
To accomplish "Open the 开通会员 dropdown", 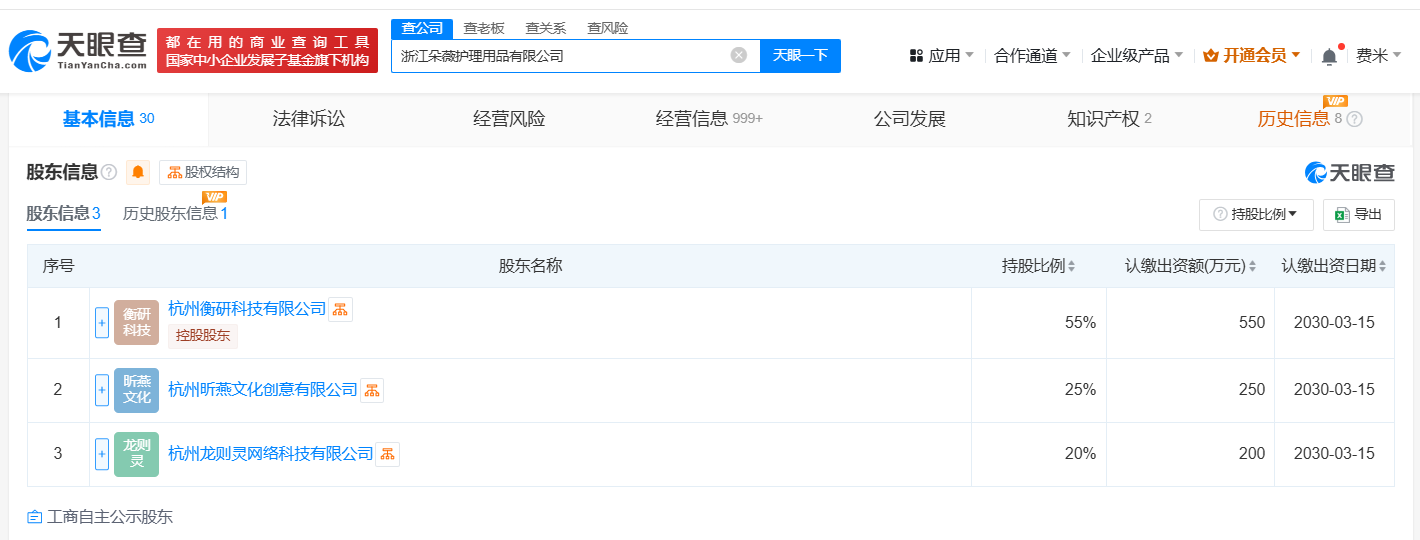I will (x=1252, y=56).
